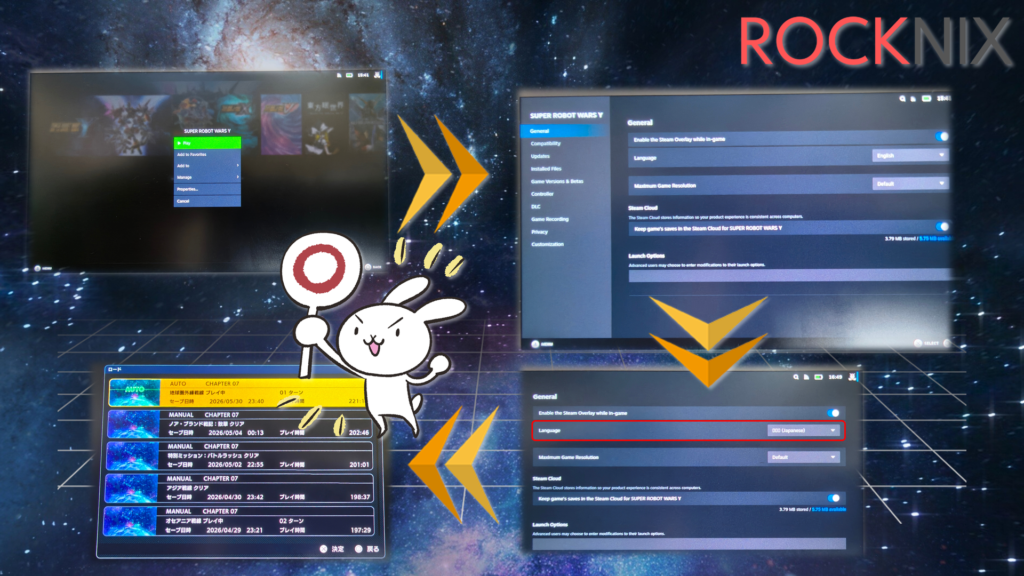Click the 戻る back button on load screen
1024x576 pixels.
368,549
